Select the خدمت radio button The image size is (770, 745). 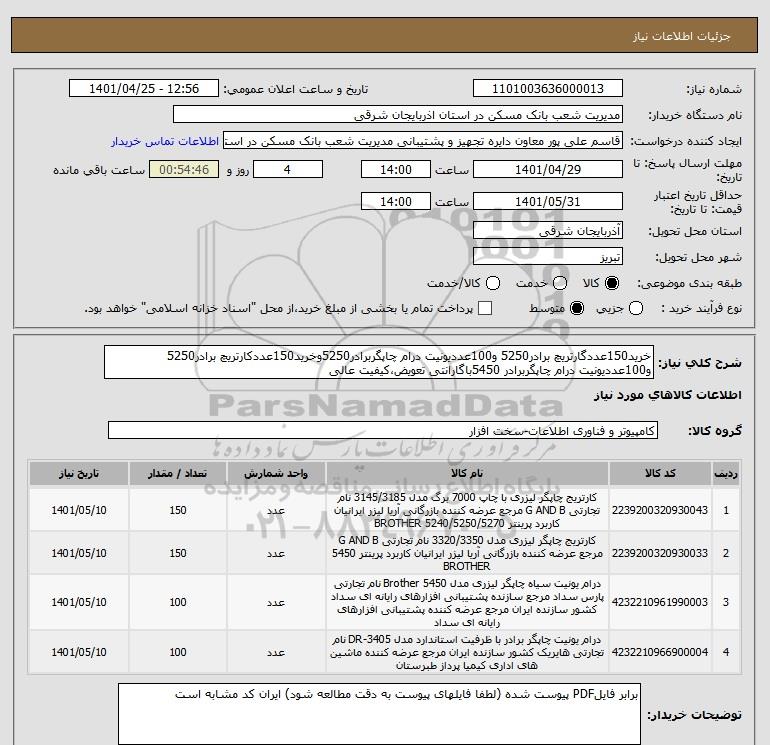point(560,283)
